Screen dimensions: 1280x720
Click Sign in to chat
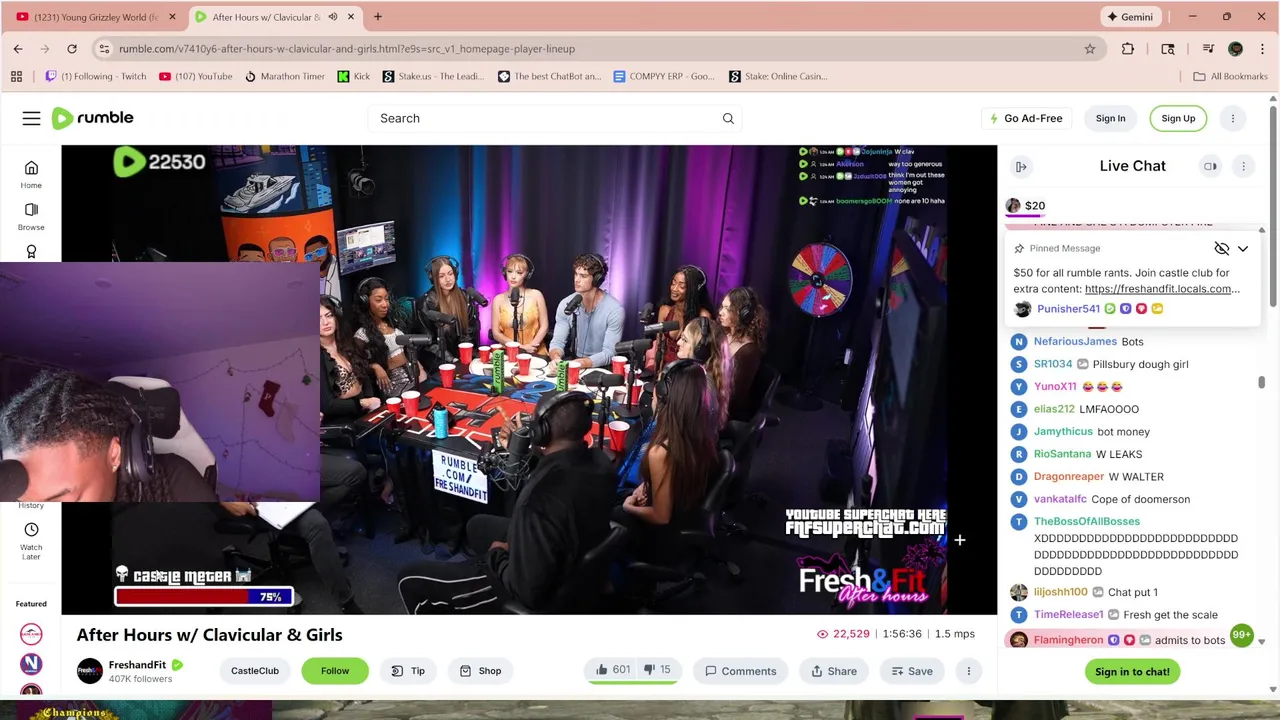pyautogui.click(x=1132, y=672)
